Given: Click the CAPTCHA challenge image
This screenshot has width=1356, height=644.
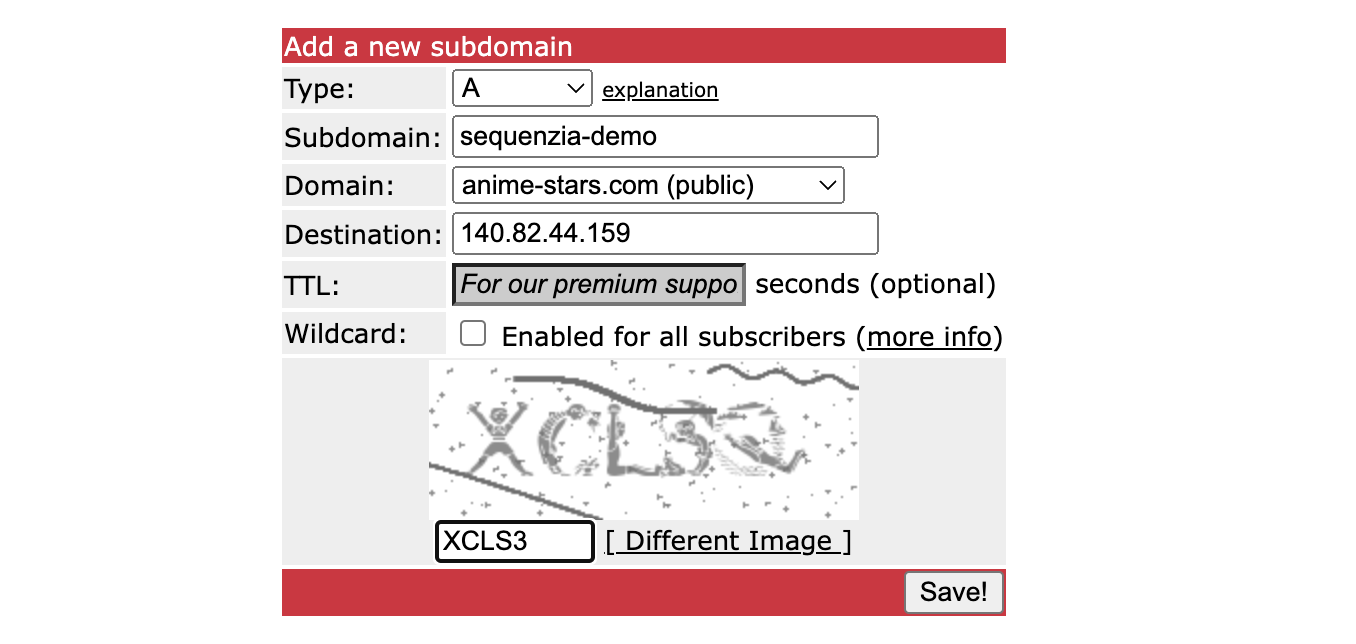Looking at the screenshot, I should click(x=643, y=439).
